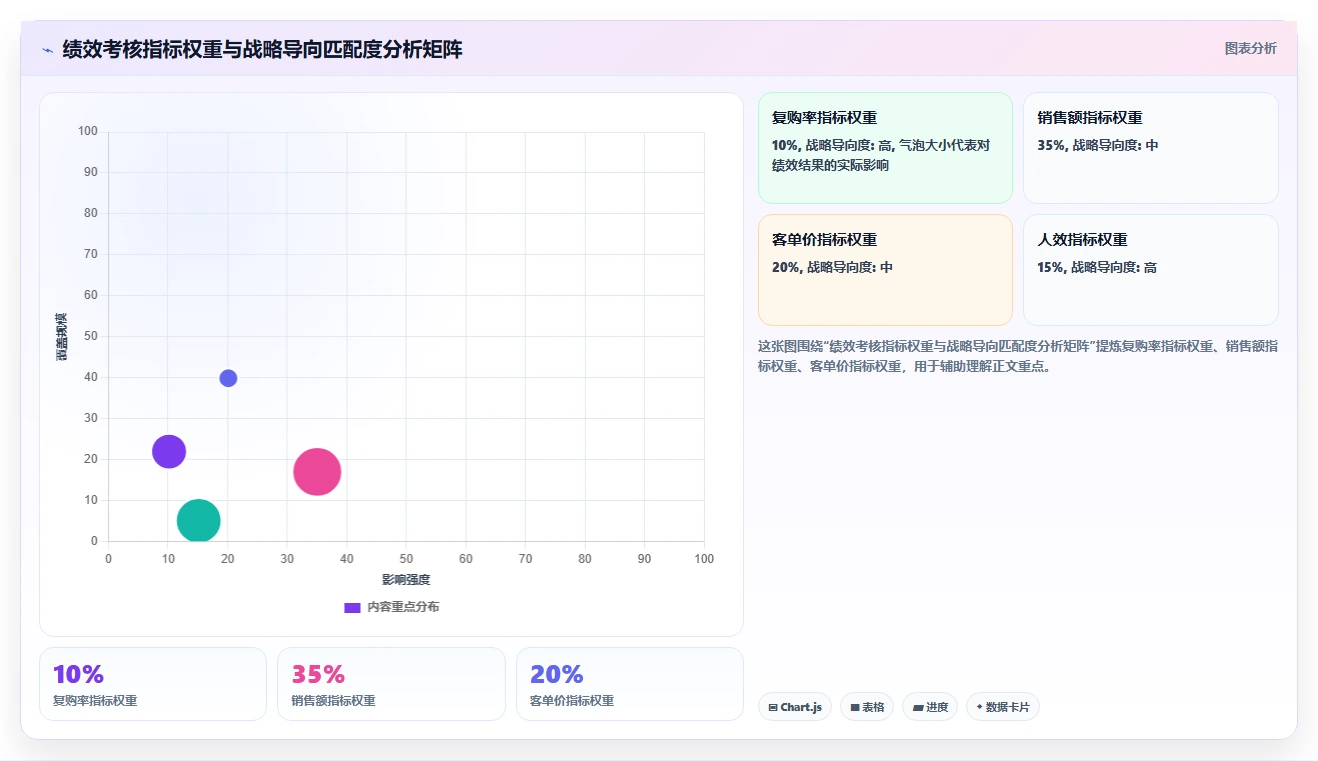Click the 数据卡片 tag
Image resolution: width=1318 pixels, height=761 pixels.
click(1003, 707)
